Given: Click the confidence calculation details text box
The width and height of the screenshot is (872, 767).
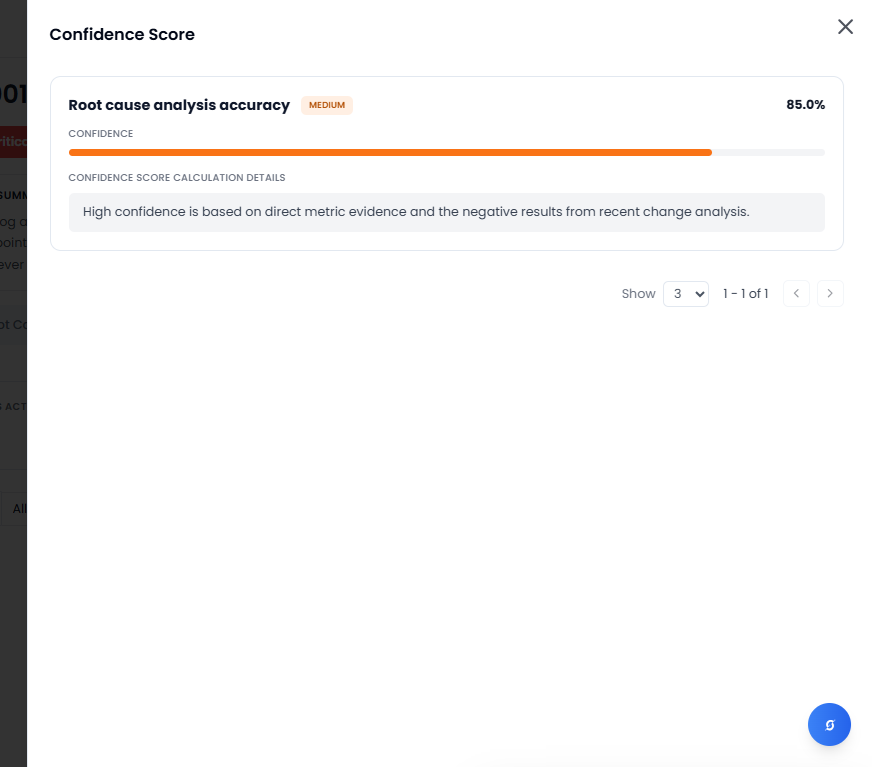Looking at the screenshot, I should [446, 212].
